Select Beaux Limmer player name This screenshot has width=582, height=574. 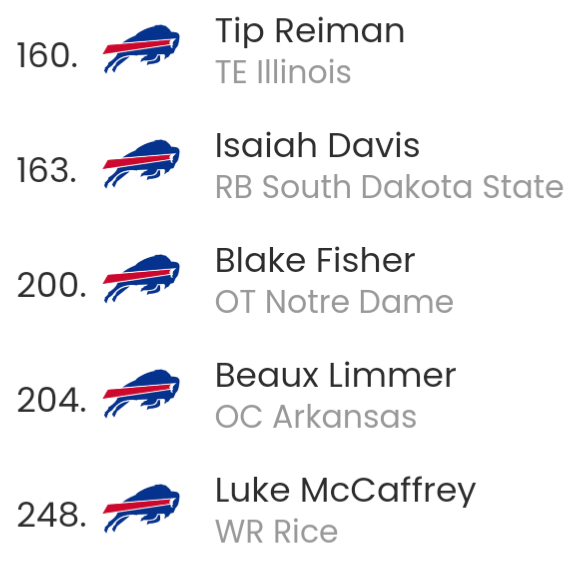tap(336, 375)
